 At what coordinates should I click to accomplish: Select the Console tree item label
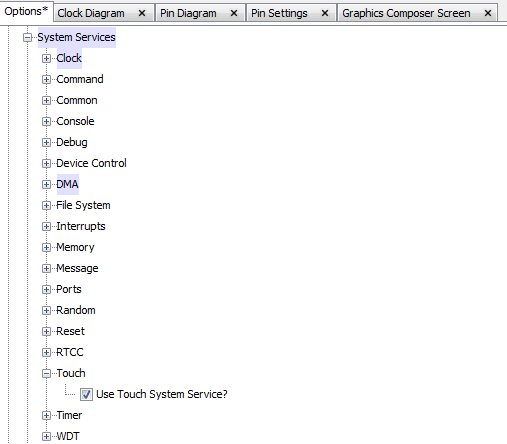click(x=75, y=121)
